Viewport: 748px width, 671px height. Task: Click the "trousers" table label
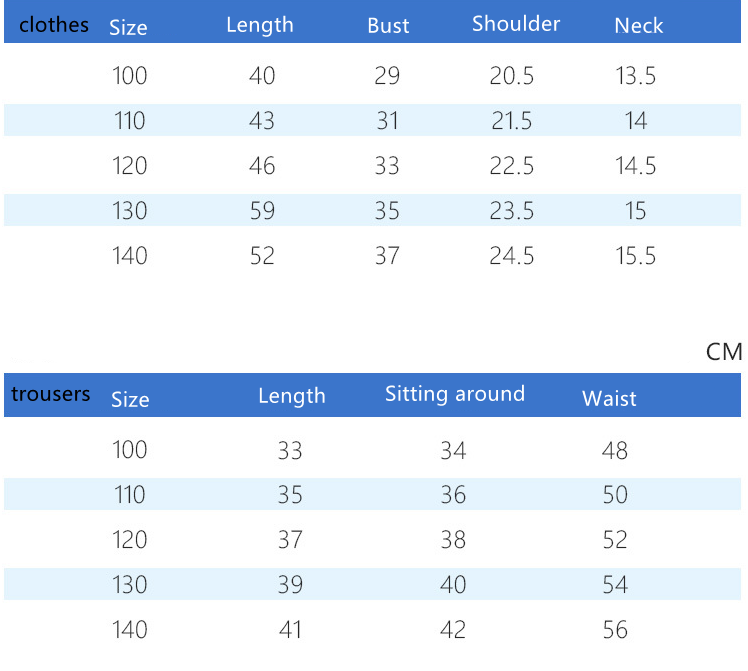[x=51, y=394]
